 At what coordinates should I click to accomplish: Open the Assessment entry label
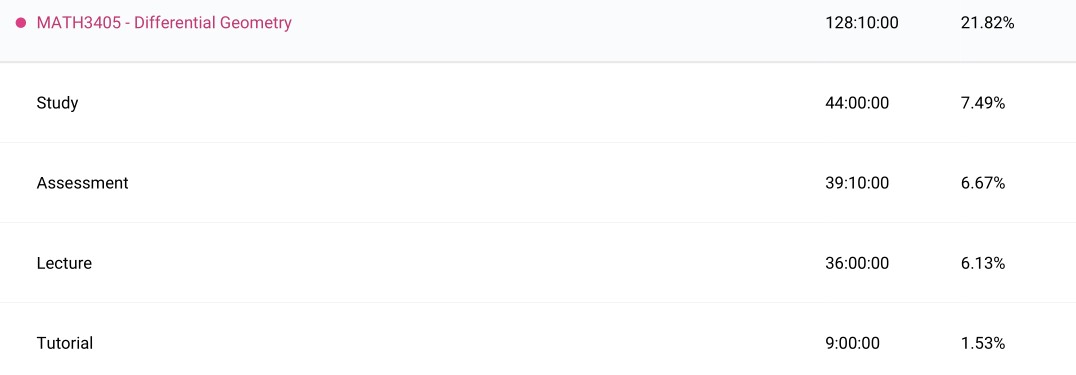click(x=82, y=183)
